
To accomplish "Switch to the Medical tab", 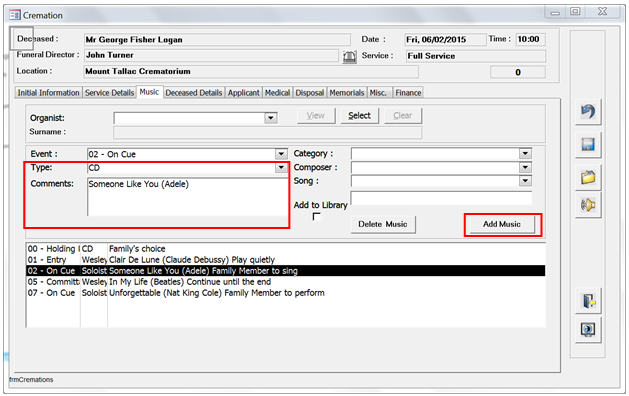I will 277,93.
